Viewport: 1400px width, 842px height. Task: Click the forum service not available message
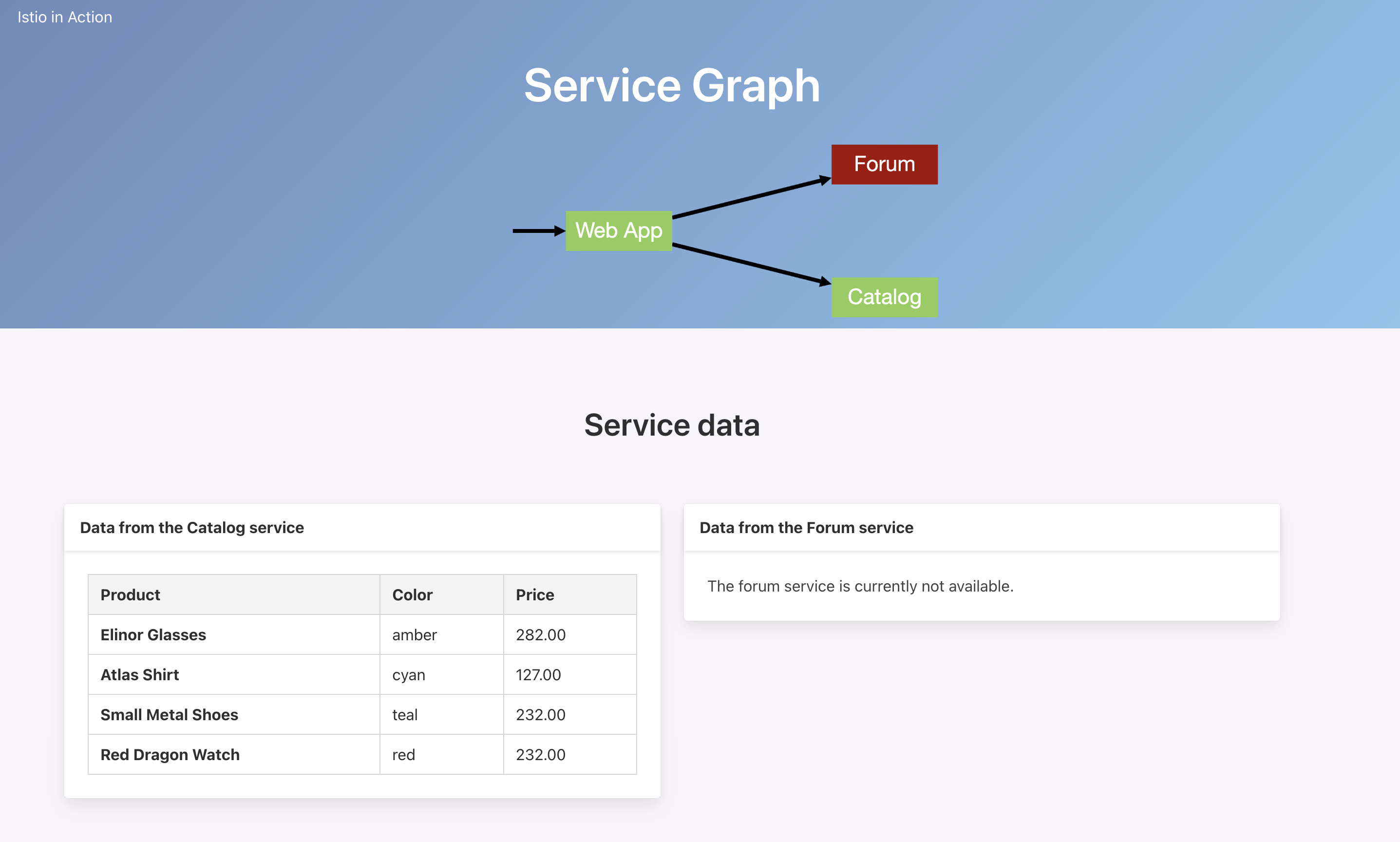[860, 586]
